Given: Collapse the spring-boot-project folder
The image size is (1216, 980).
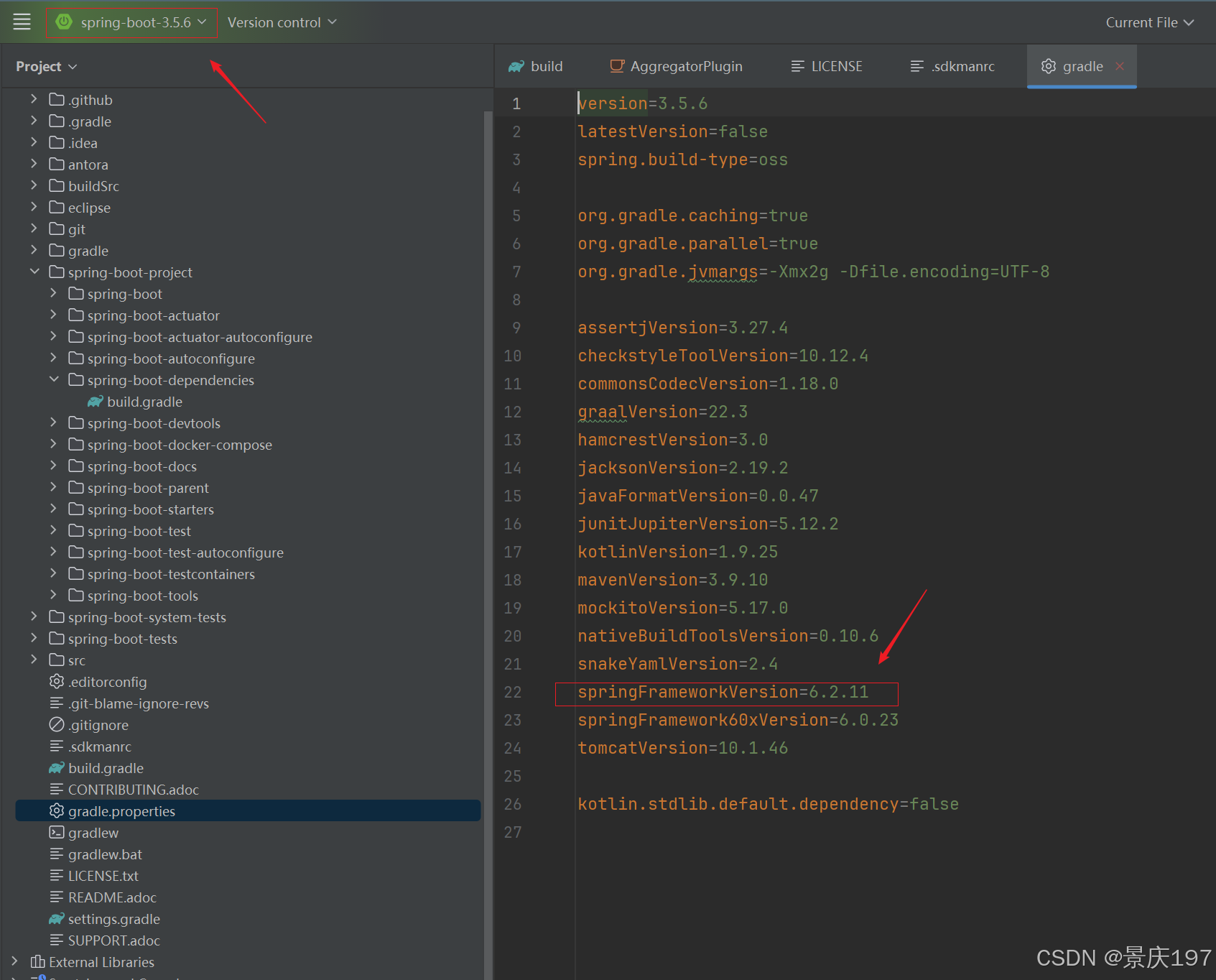Looking at the screenshot, I should 34,272.
